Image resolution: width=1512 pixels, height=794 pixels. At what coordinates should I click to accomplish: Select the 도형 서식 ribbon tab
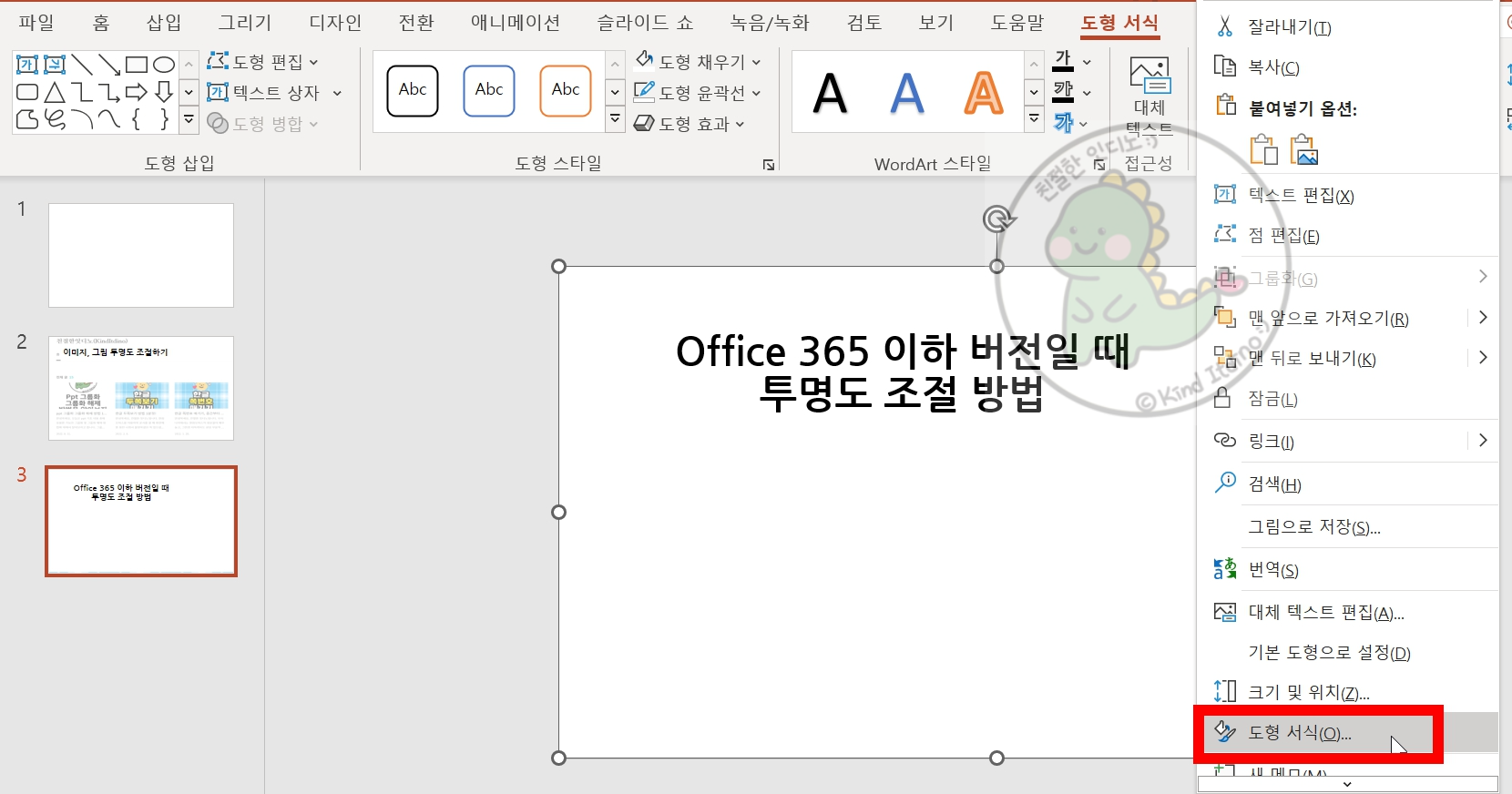pos(1119,23)
